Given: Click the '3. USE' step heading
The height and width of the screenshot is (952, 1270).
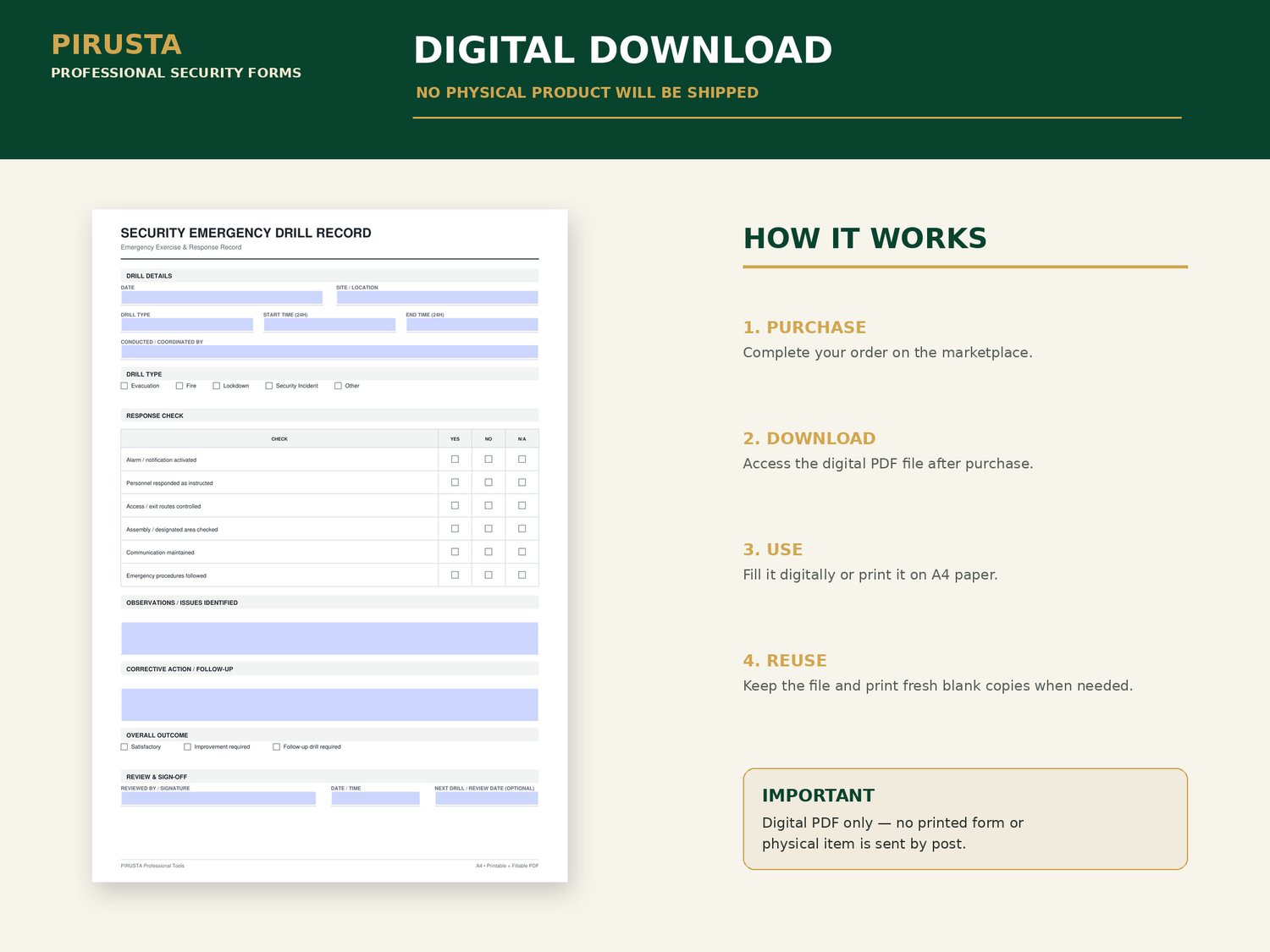Looking at the screenshot, I should [x=773, y=549].
